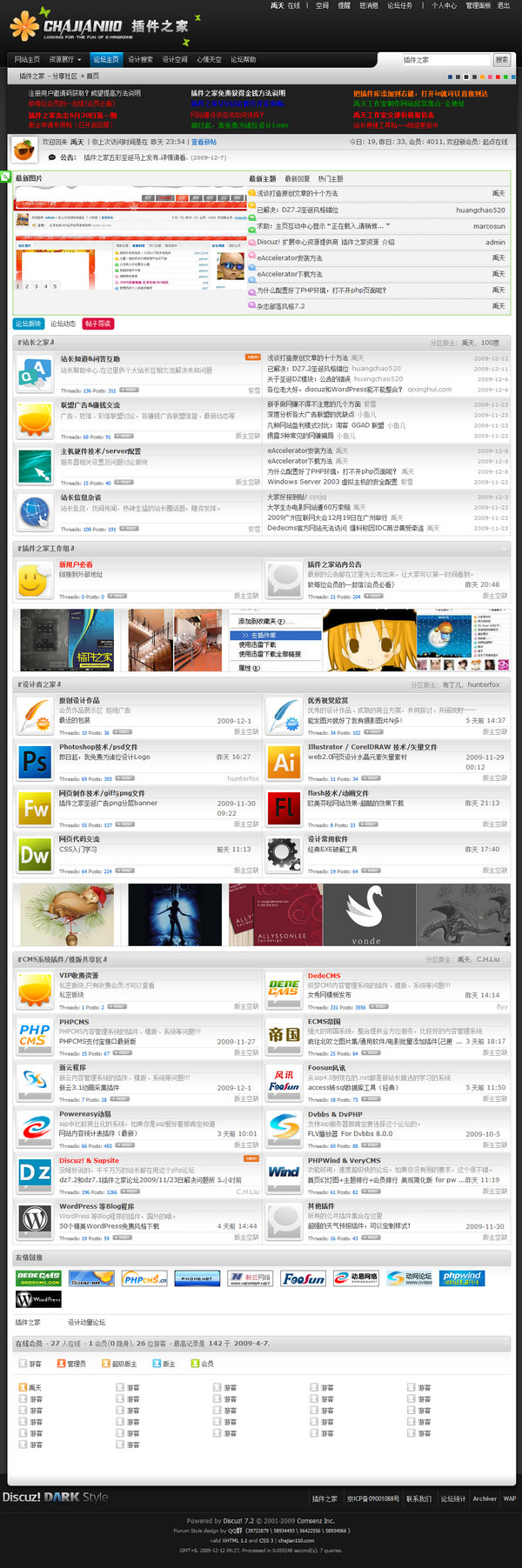Viewport: 522px width, 1568px height.
Task: Open the WordPress forum icon
Action: pos(35,1221)
